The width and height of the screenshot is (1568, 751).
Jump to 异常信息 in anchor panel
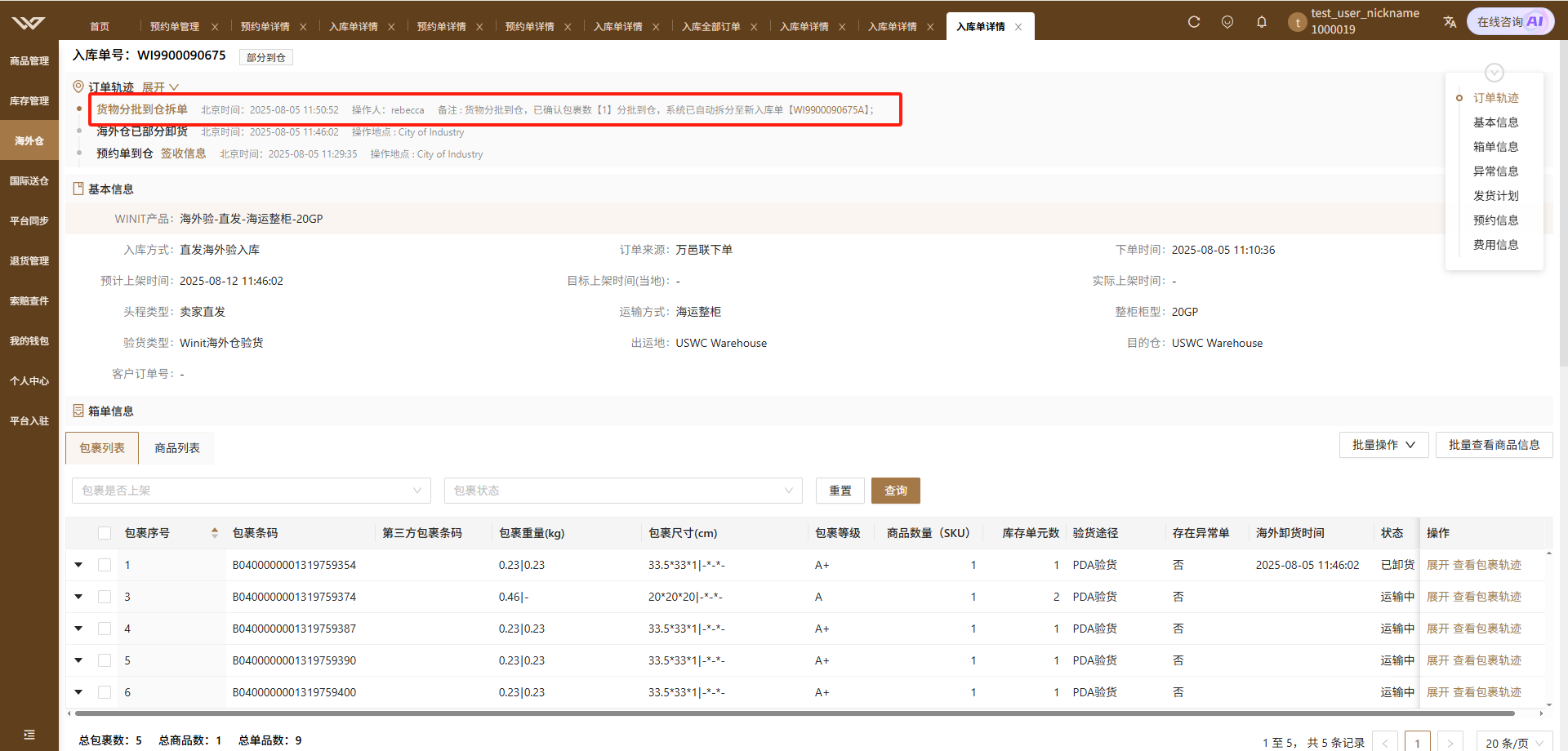tap(1496, 171)
